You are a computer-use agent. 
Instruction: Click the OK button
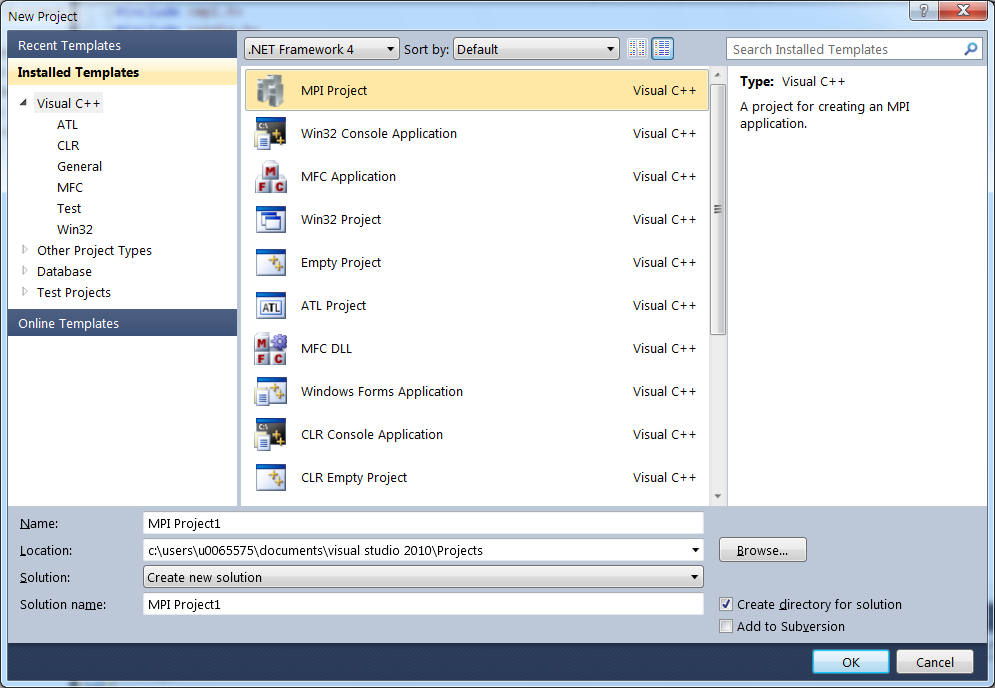click(x=850, y=662)
